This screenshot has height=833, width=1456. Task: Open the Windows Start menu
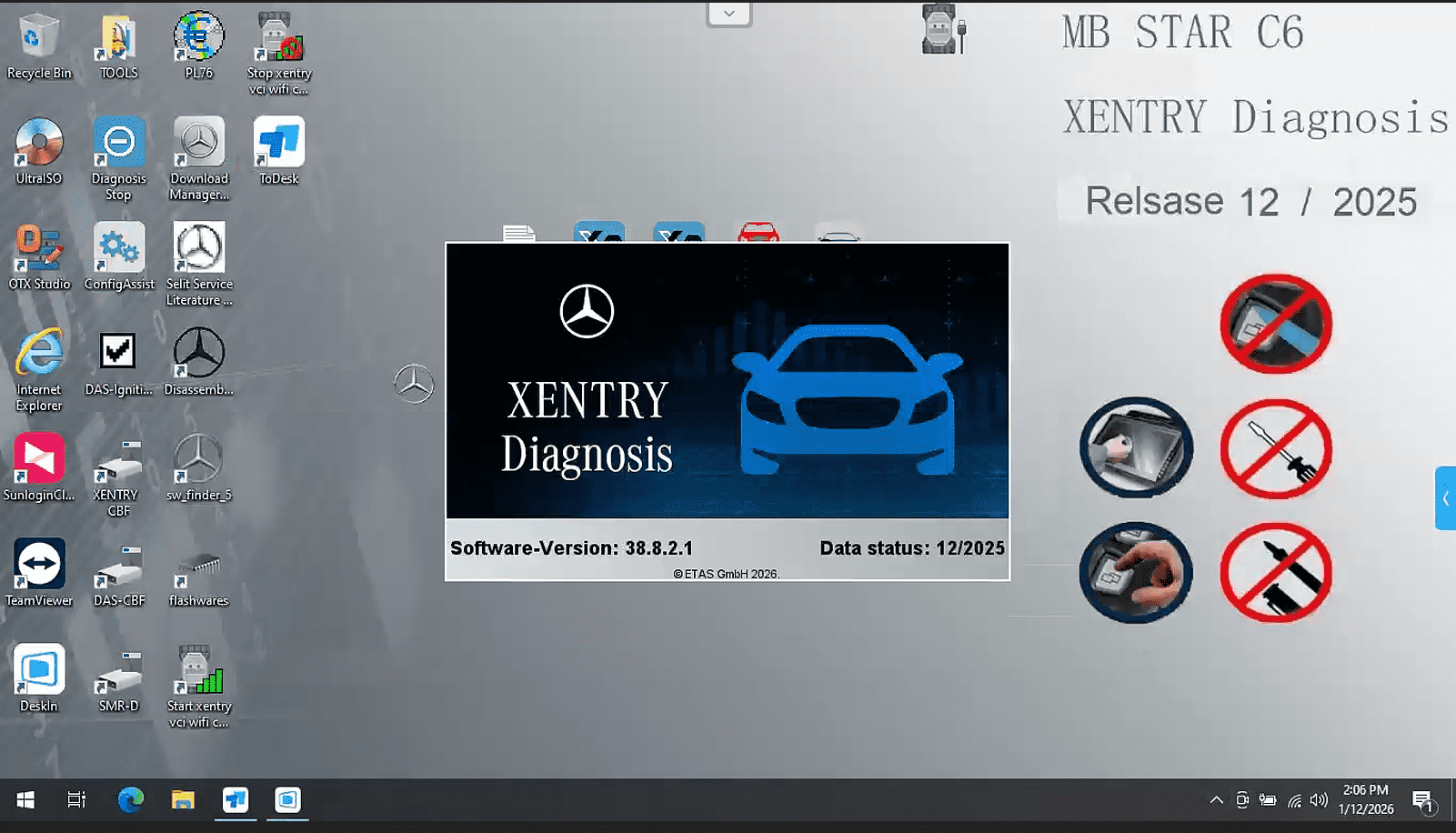point(25,800)
